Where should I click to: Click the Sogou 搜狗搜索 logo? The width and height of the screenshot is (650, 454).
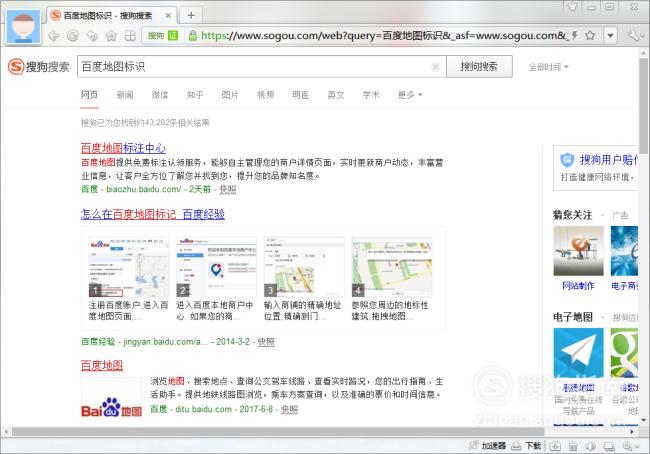pos(39,66)
